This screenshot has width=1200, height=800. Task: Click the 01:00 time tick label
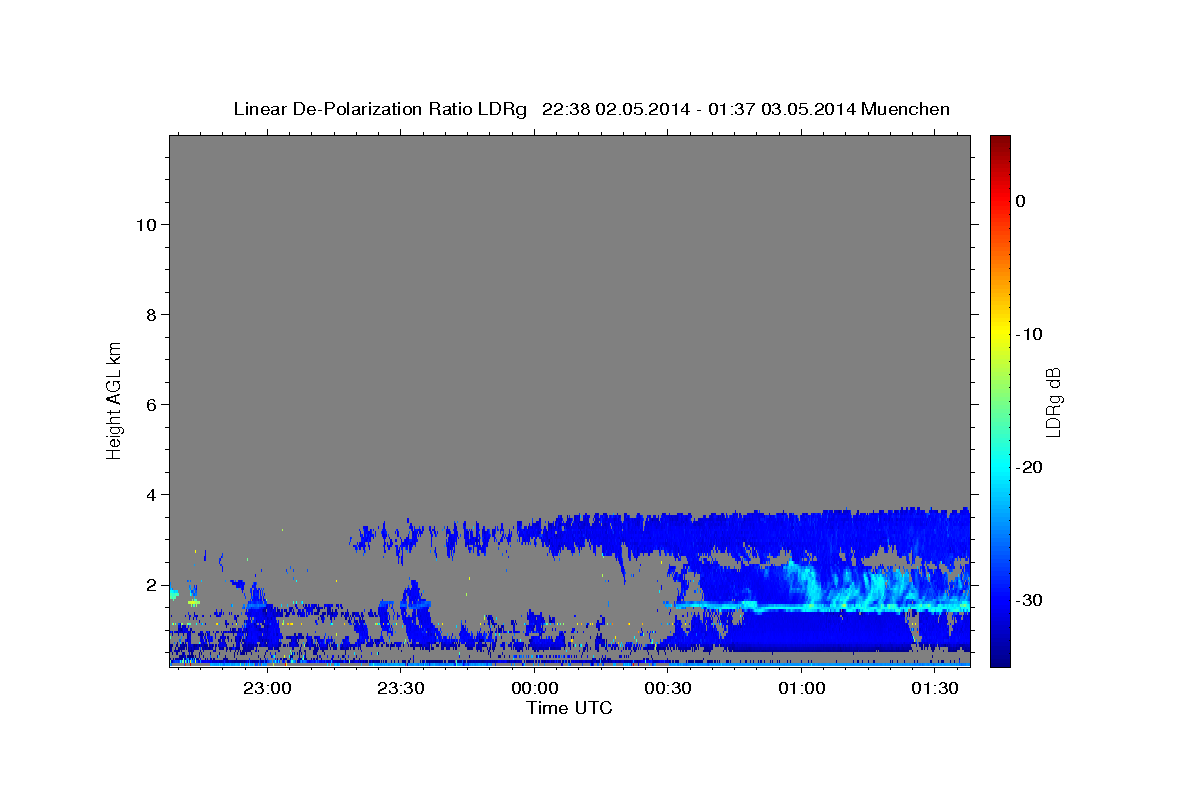[802, 689]
